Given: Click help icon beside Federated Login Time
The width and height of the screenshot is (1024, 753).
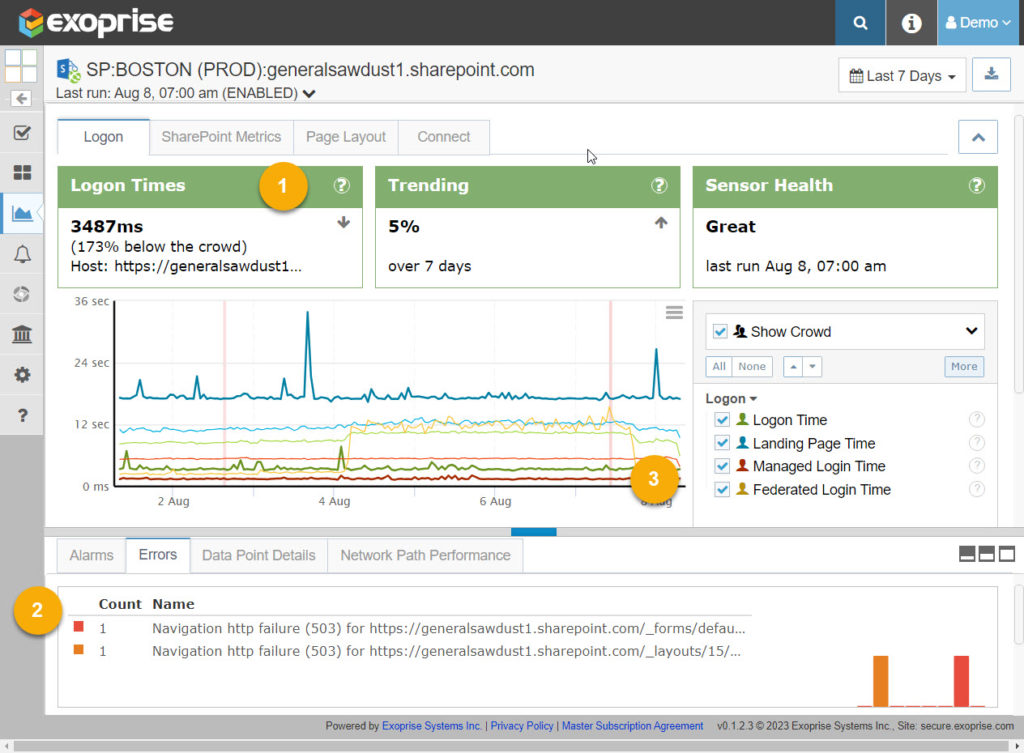Looking at the screenshot, I should click(x=976, y=489).
